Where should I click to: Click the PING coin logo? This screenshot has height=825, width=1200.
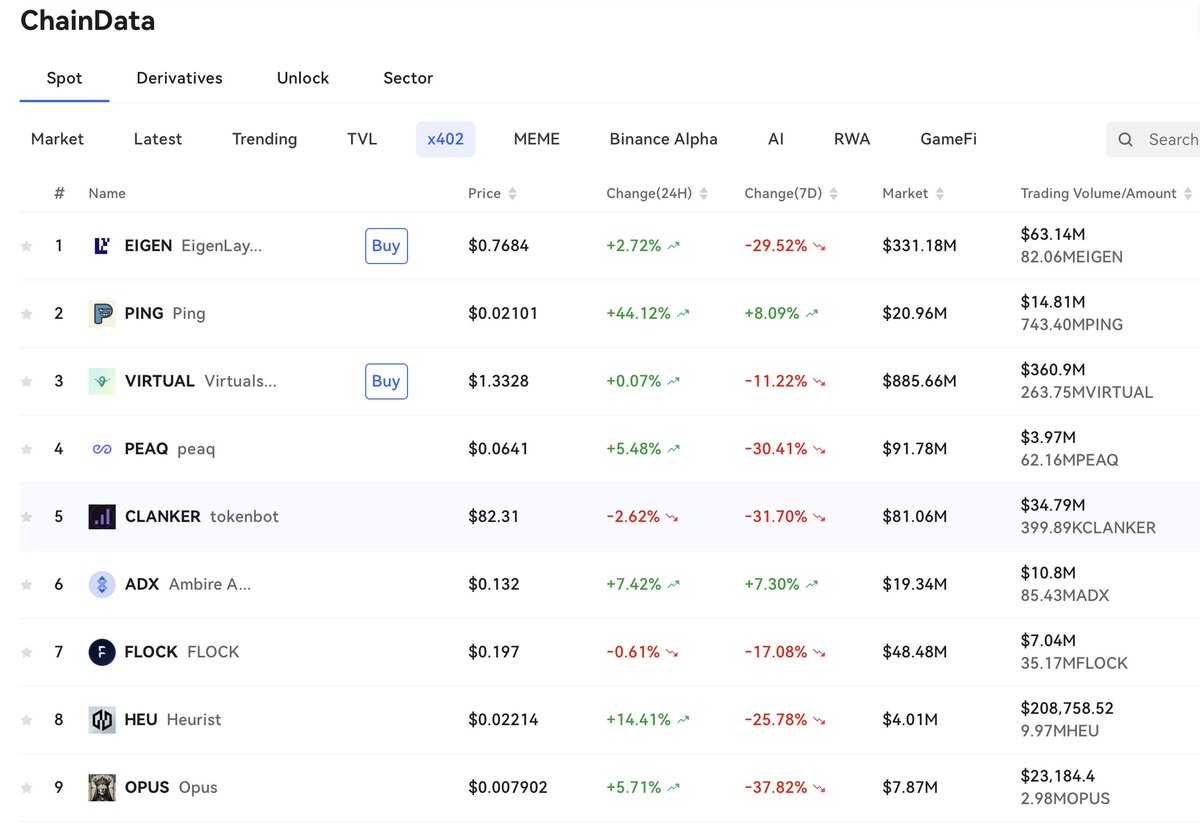pyautogui.click(x=102, y=313)
